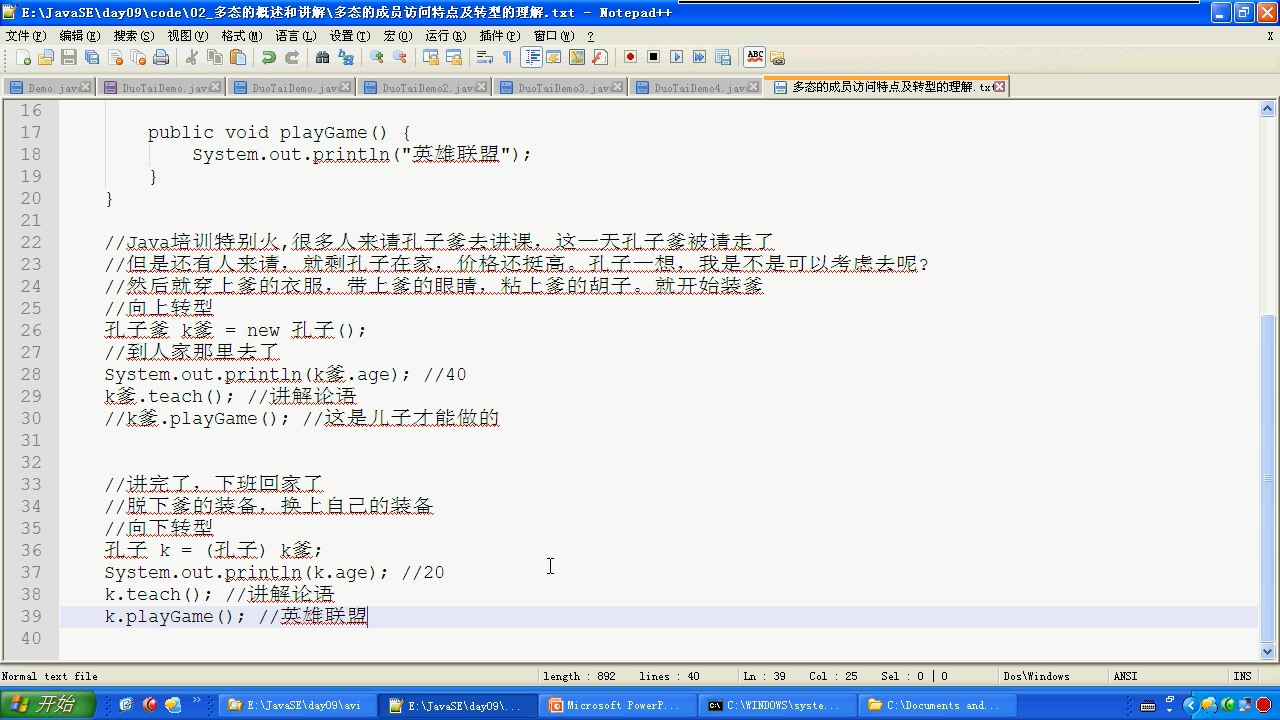
Task: Open the Function List icon
Action: coord(600,57)
